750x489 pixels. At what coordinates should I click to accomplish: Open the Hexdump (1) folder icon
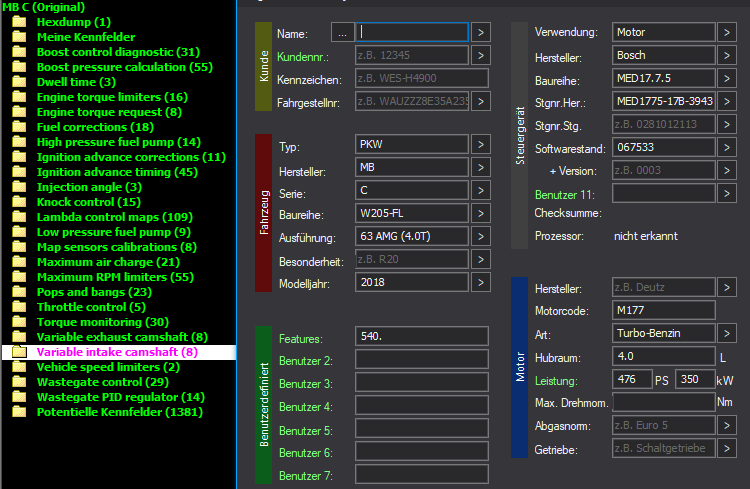(19, 22)
